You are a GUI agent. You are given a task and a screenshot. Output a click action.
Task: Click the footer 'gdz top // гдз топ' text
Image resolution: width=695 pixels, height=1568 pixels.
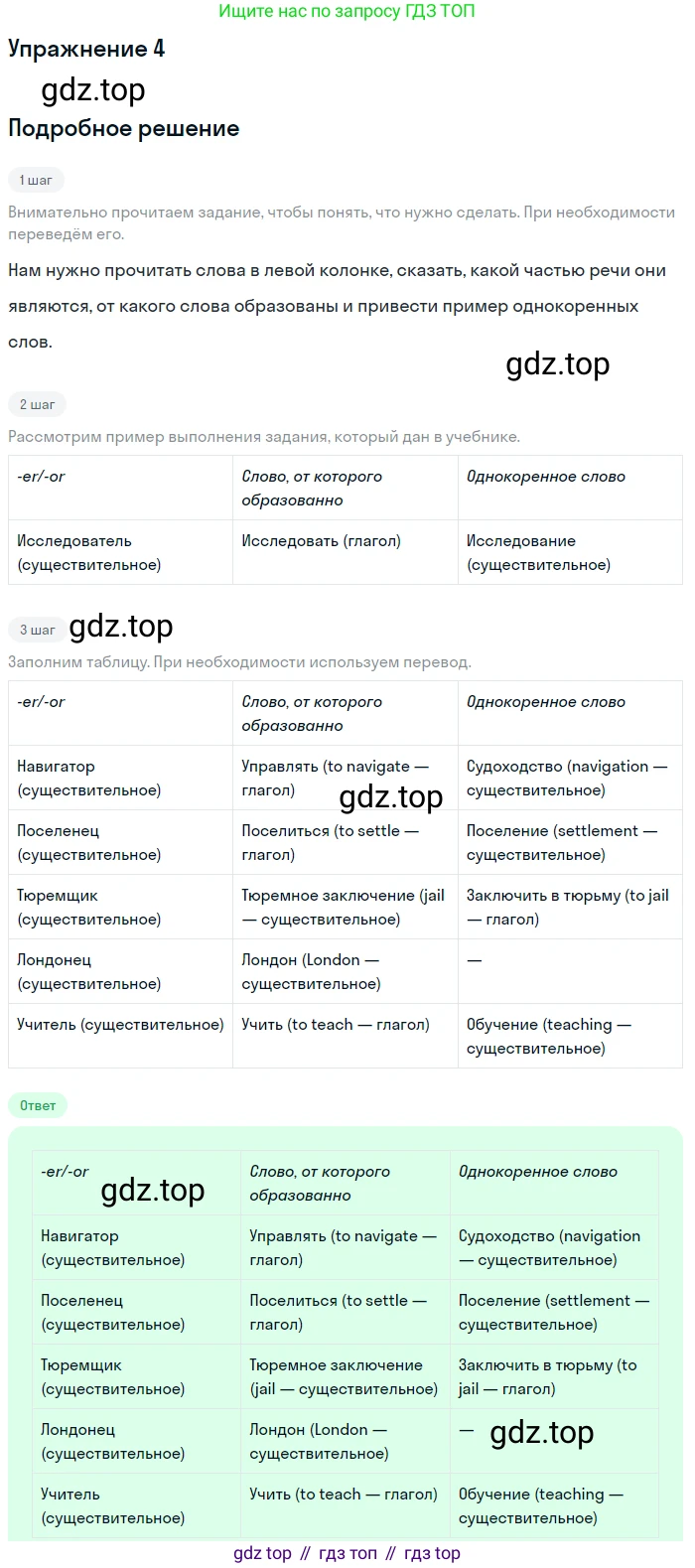347,1553
